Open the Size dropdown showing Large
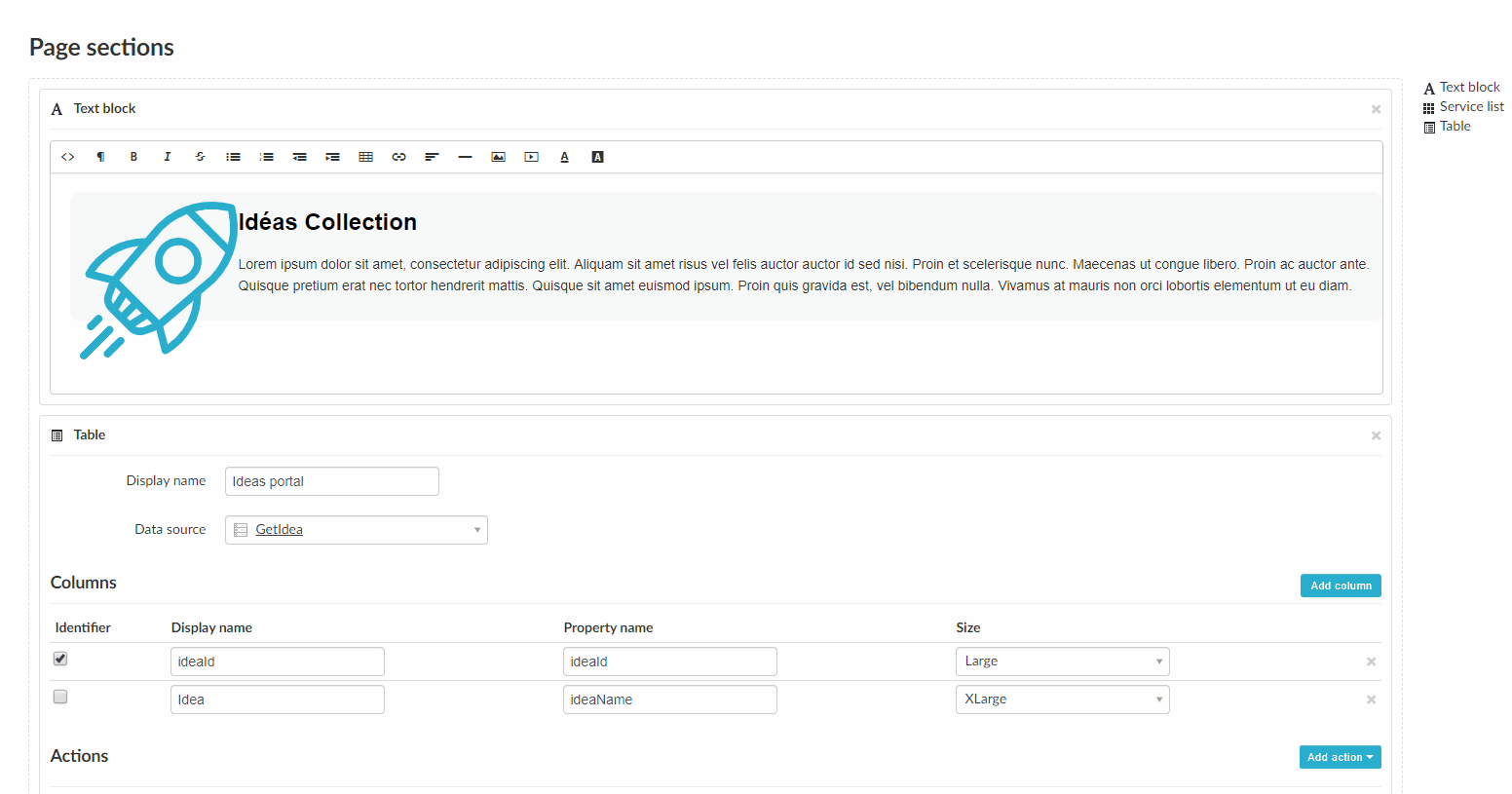The width and height of the screenshot is (1512, 794). (1062, 661)
